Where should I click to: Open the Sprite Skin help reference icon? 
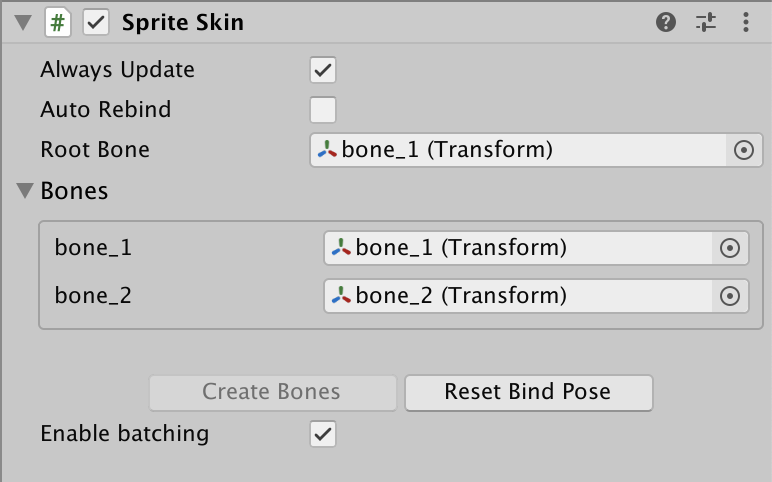[x=666, y=23]
